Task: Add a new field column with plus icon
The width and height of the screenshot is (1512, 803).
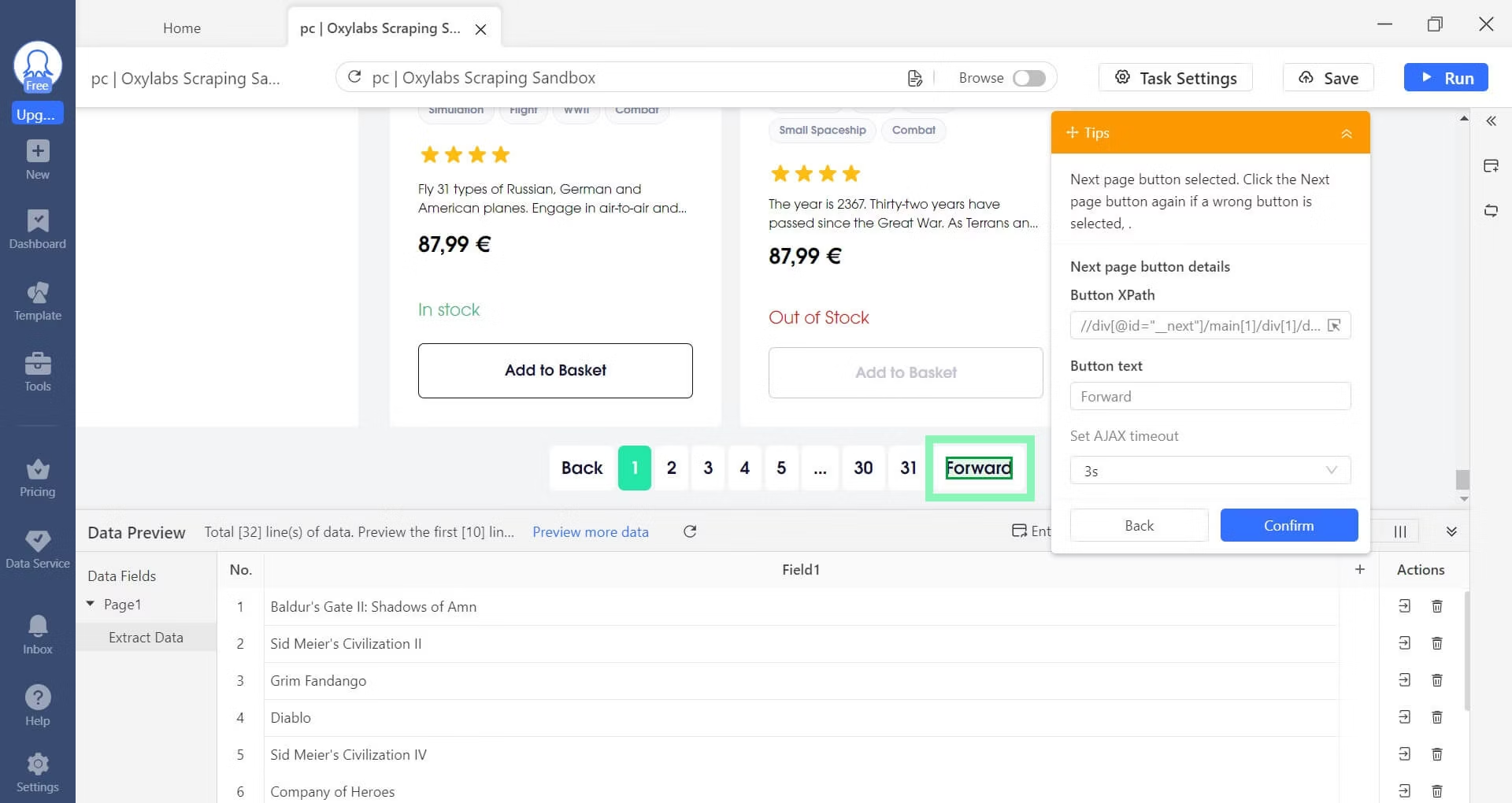Action: (1359, 569)
